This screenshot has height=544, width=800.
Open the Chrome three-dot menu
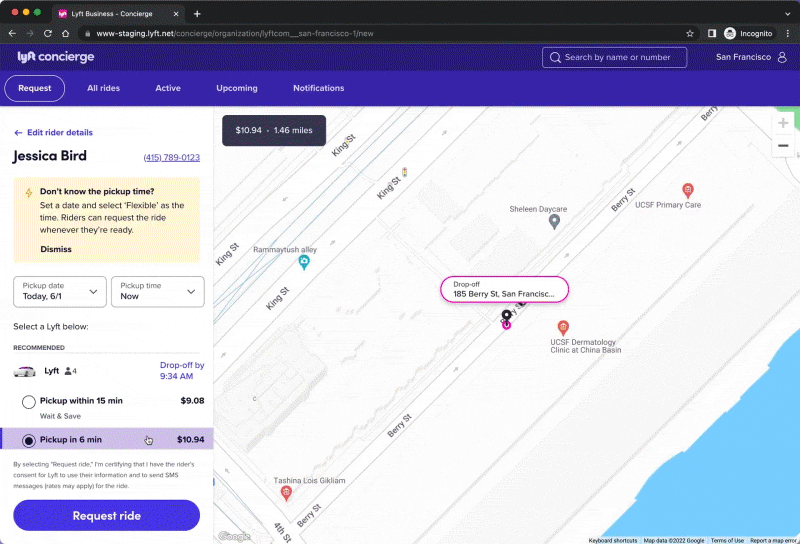(x=788, y=33)
